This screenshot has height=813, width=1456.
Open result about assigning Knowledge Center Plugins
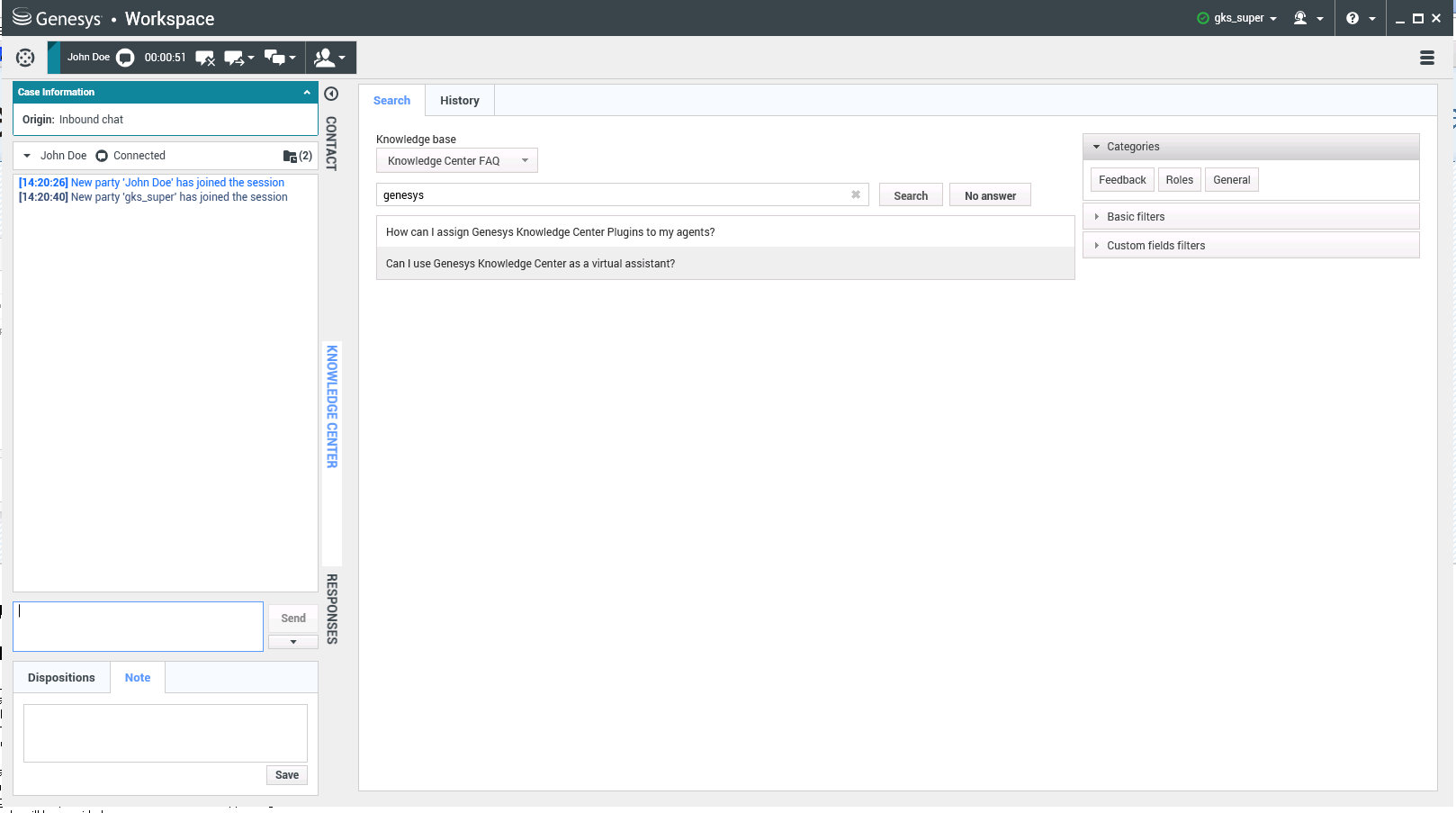725,232
